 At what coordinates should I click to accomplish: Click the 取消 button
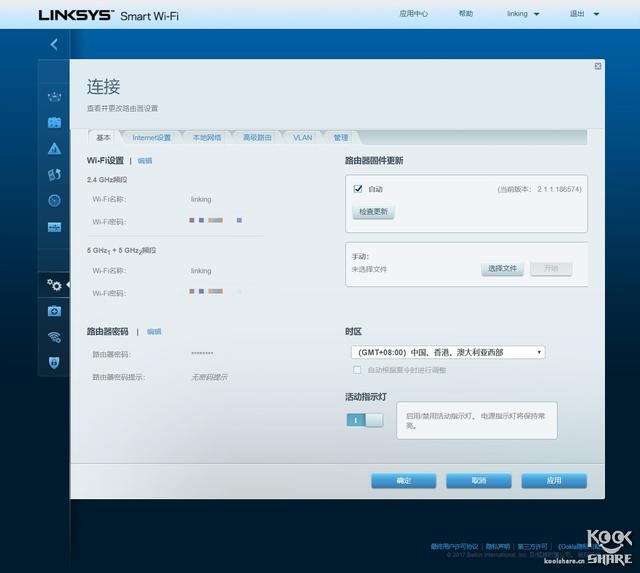click(x=479, y=481)
